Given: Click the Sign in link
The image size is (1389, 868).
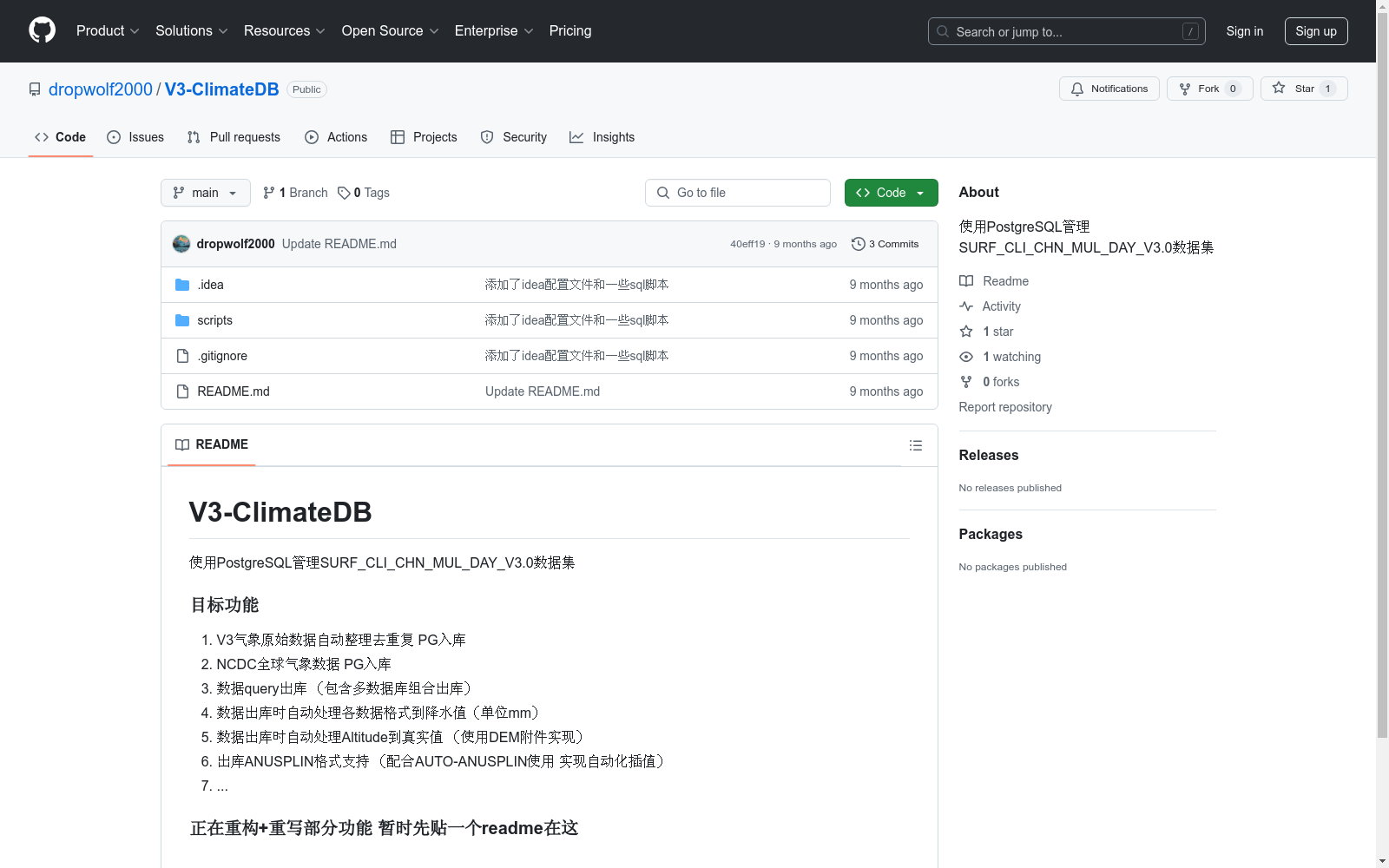Looking at the screenshot, I should pyautogui.click(x=1244, y=31).
